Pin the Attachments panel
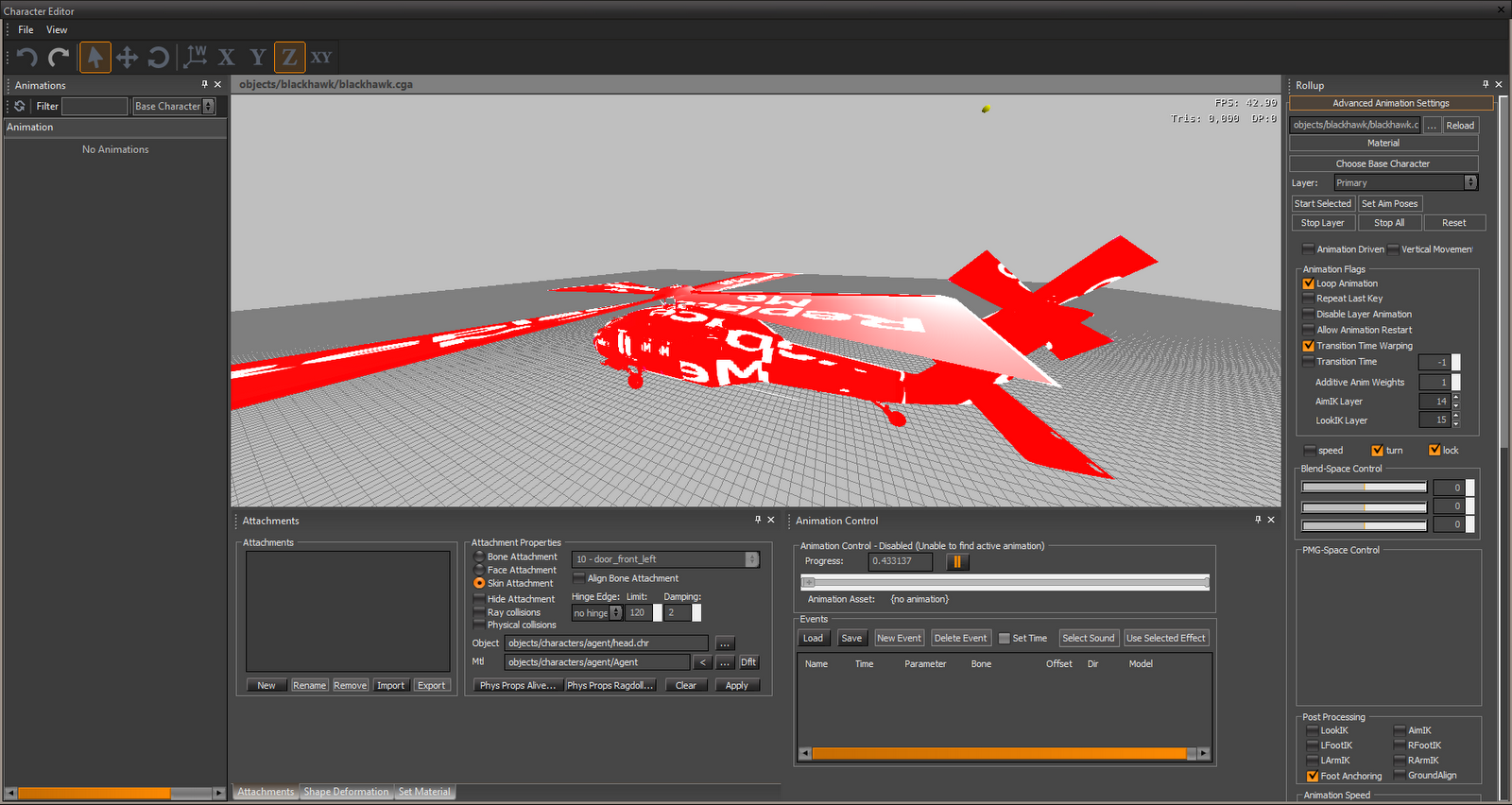The width and height of the screenshot is (1512, 805). tap(758, 520)
